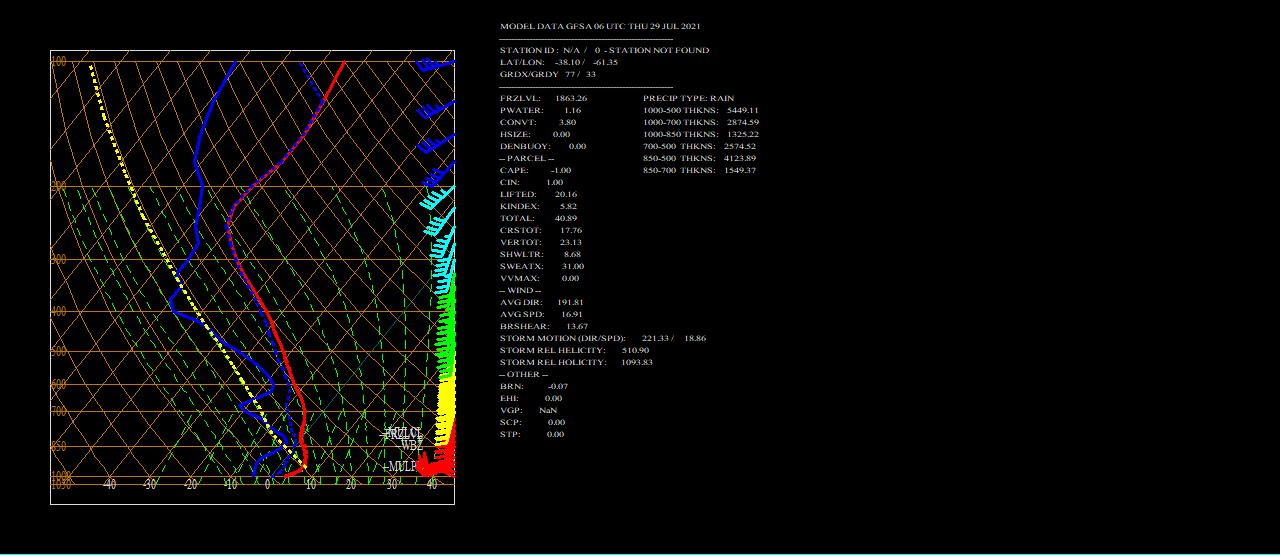Viewport: 1280px width, 555px height.
Task: Click the MULP marker on the sounding chart
Action: click(400, 467)
